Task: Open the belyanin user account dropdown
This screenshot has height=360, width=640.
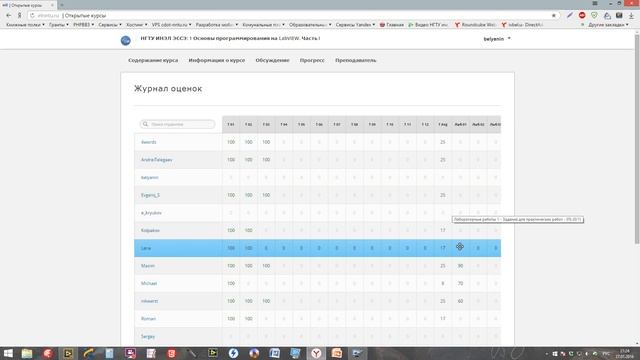Action: click(497, 39)
